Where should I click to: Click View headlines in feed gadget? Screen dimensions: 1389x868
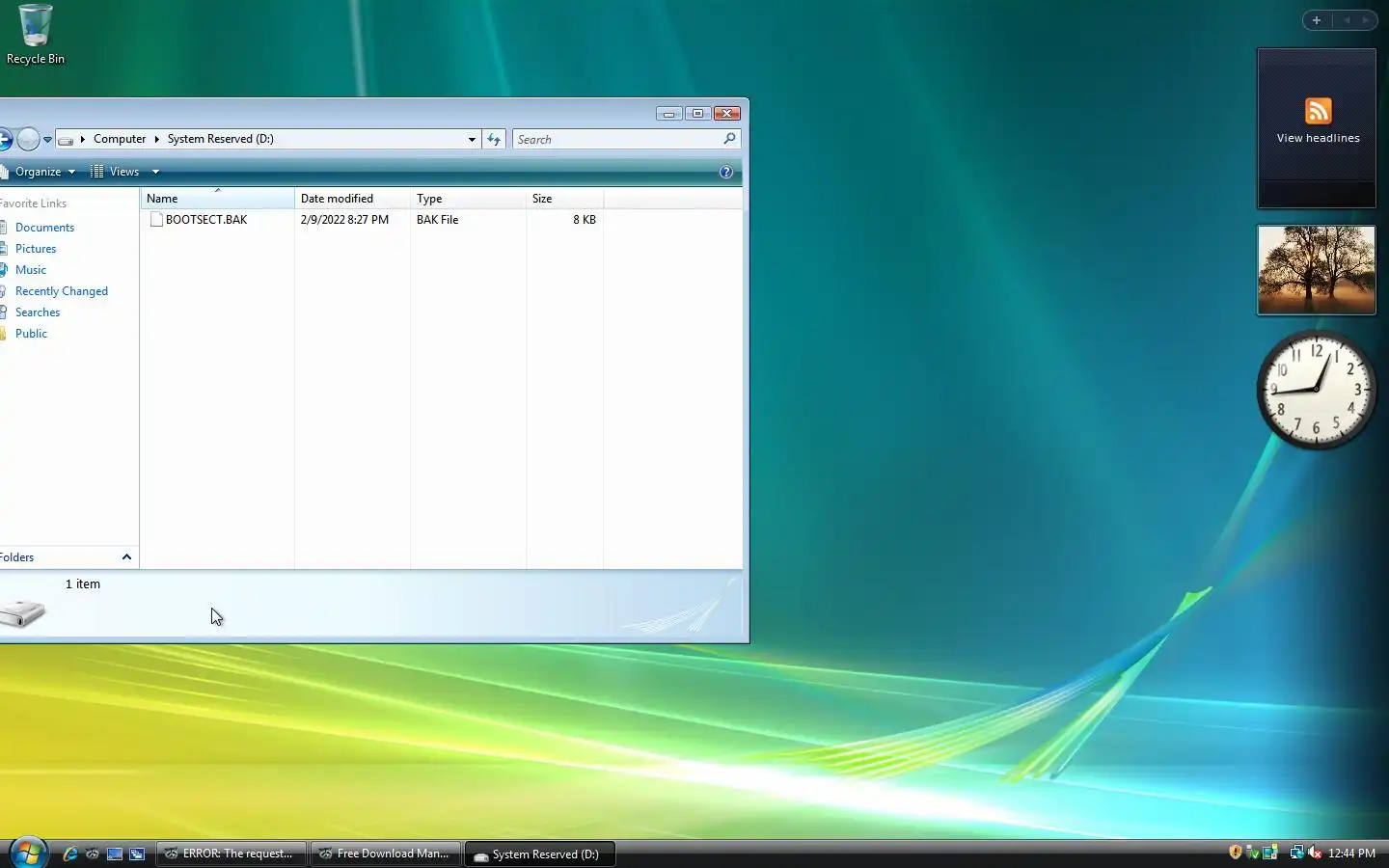point(1319,138)
